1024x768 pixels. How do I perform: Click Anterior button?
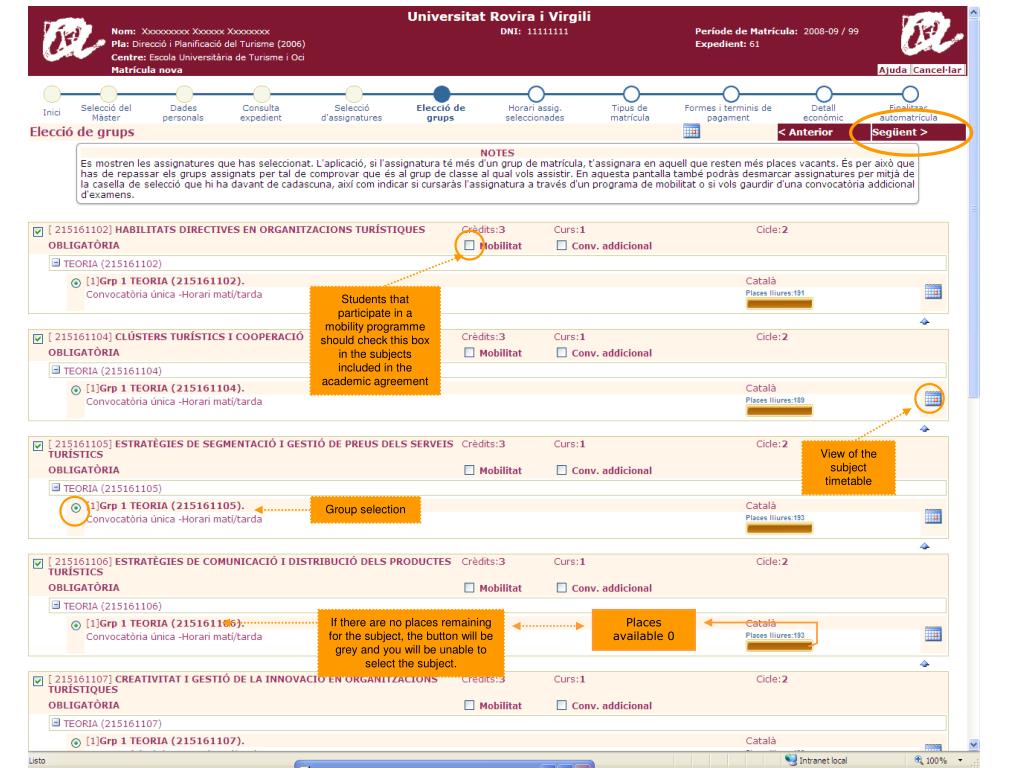823,132
